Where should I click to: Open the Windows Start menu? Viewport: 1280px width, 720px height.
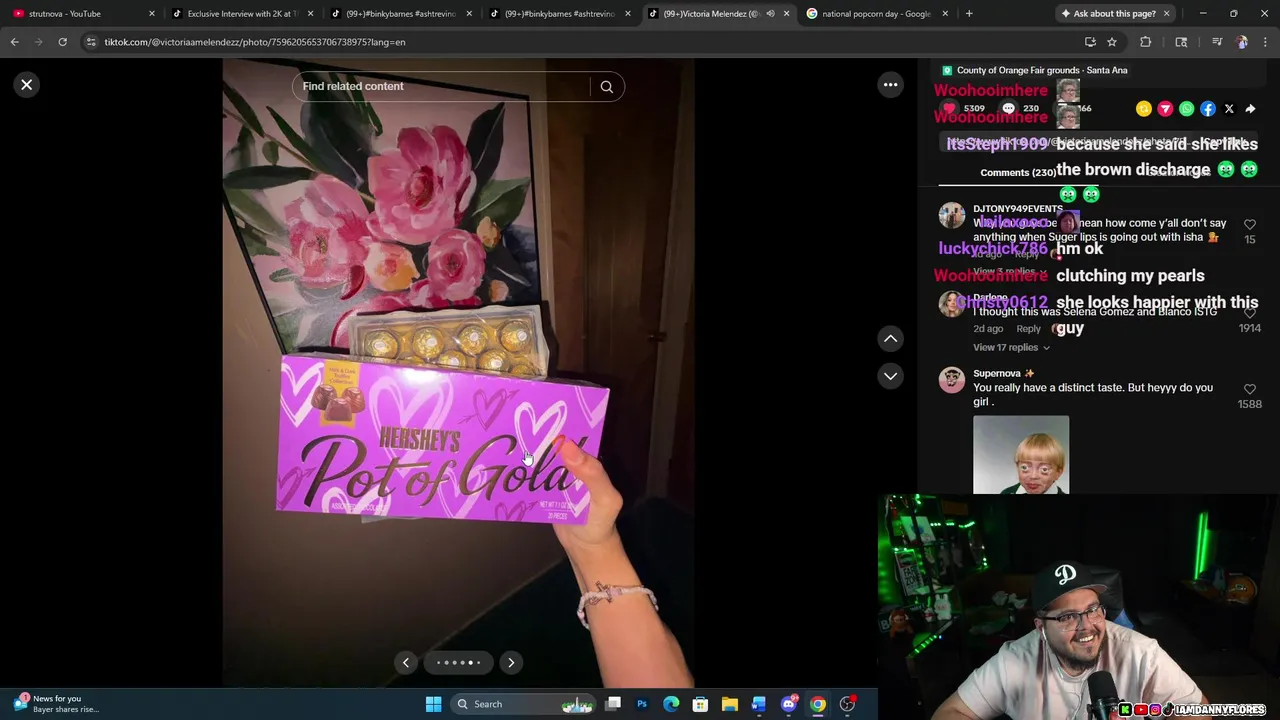[433, 704]
